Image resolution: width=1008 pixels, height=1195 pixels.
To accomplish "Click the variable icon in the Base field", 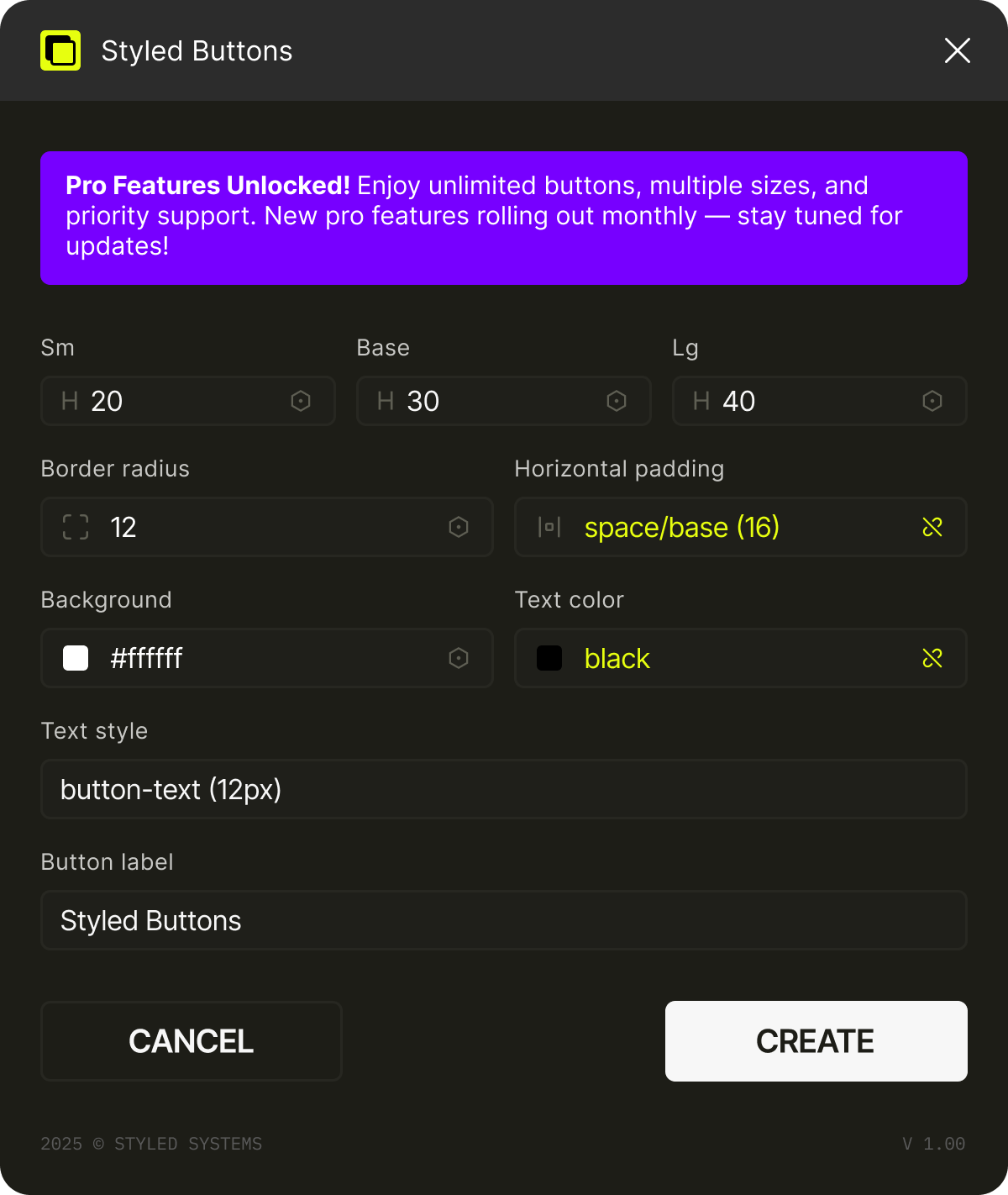I will pyautogui.click(x=616, y=401).
